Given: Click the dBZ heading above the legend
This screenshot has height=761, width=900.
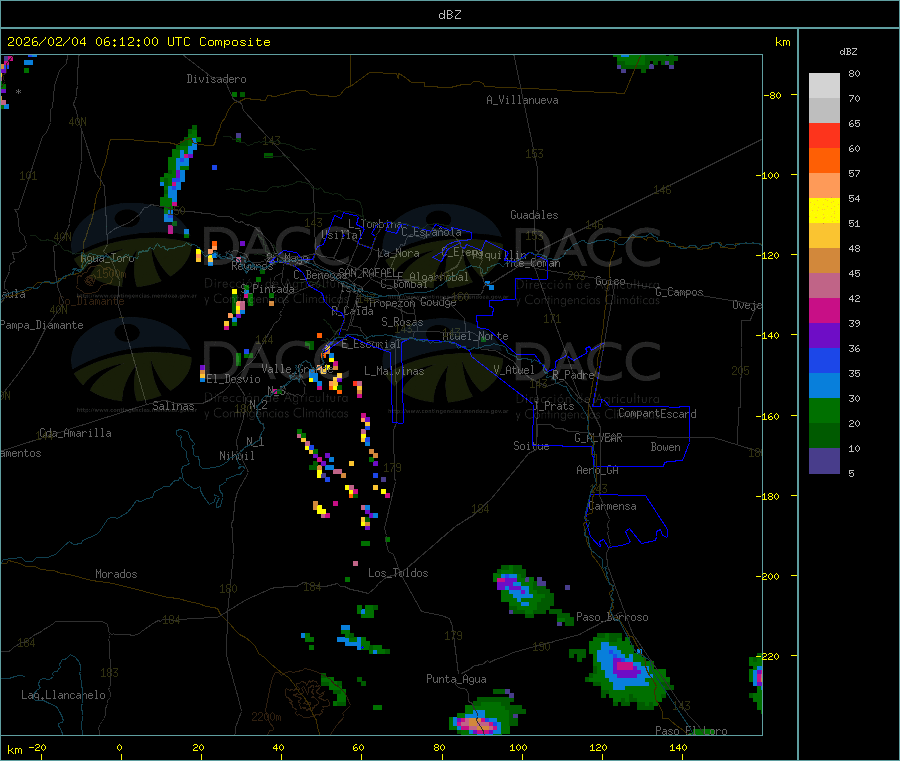Looking at the screenshot, I should pyautogui.click(x=848, y=52).
